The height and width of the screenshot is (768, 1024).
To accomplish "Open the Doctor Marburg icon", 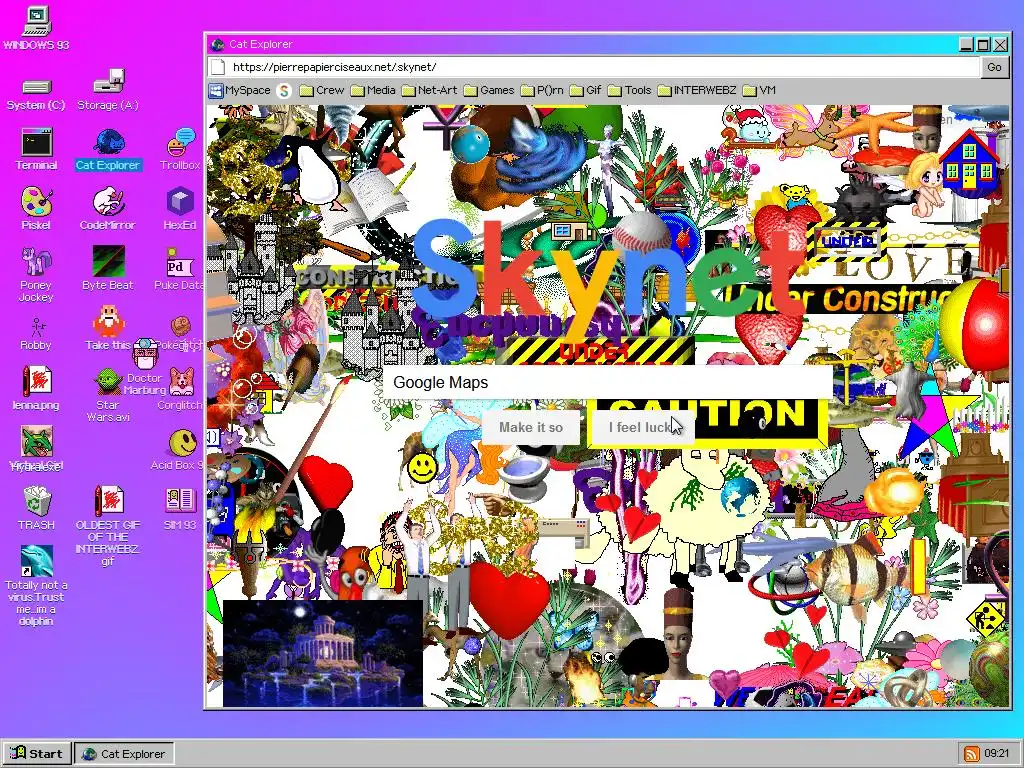I will [x=145, y=367].
